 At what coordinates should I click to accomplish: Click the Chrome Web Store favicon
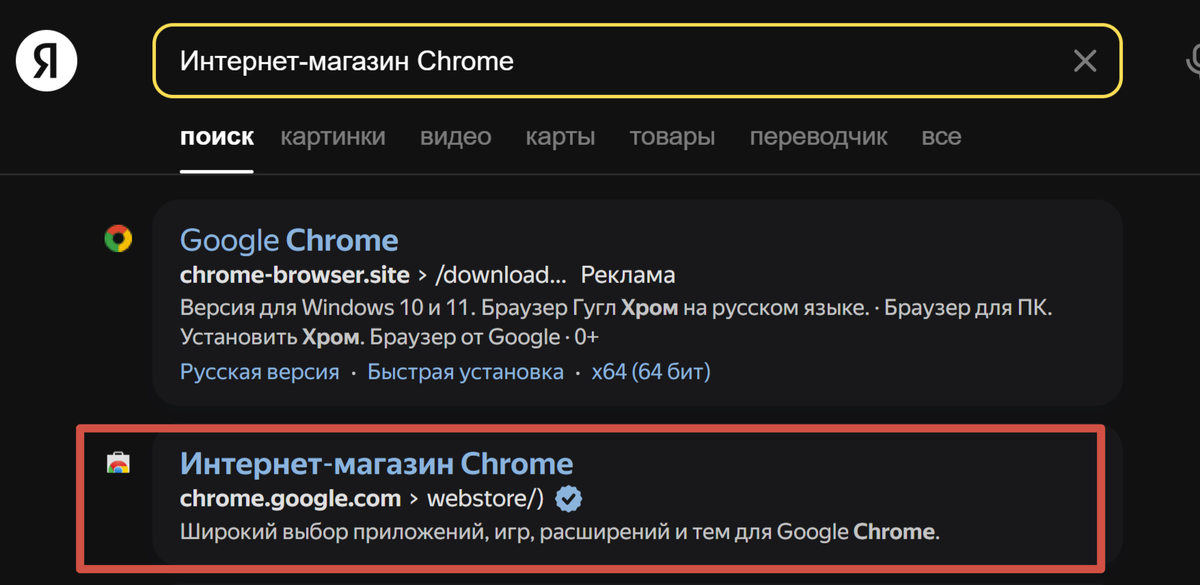coord(118,463)
